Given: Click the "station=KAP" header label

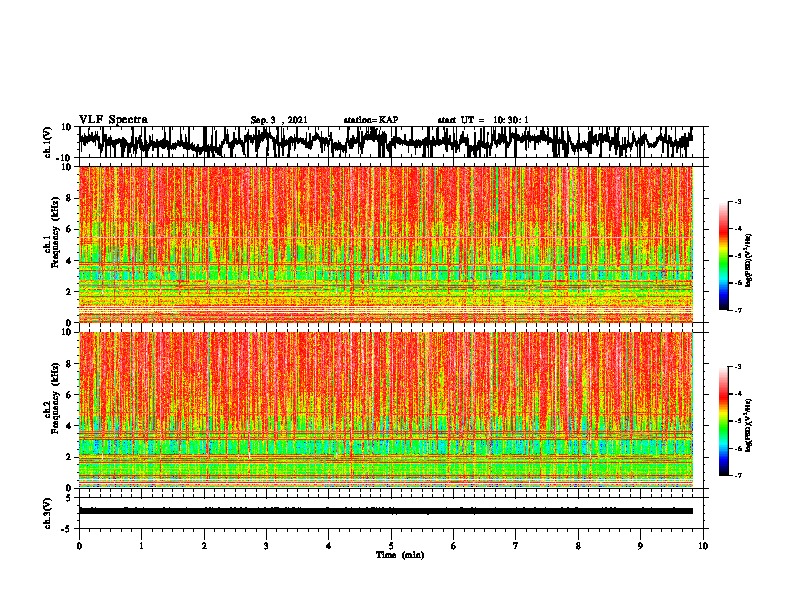Looking at the screenshot, I should coord(371,120).
